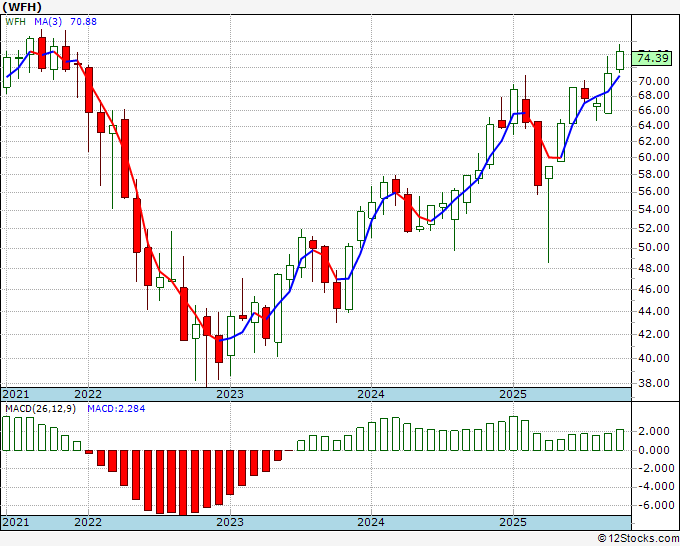Click the (WFH) chart title
Screen dimensions: 680x546
pyautogui.click(x=22, y=7)
